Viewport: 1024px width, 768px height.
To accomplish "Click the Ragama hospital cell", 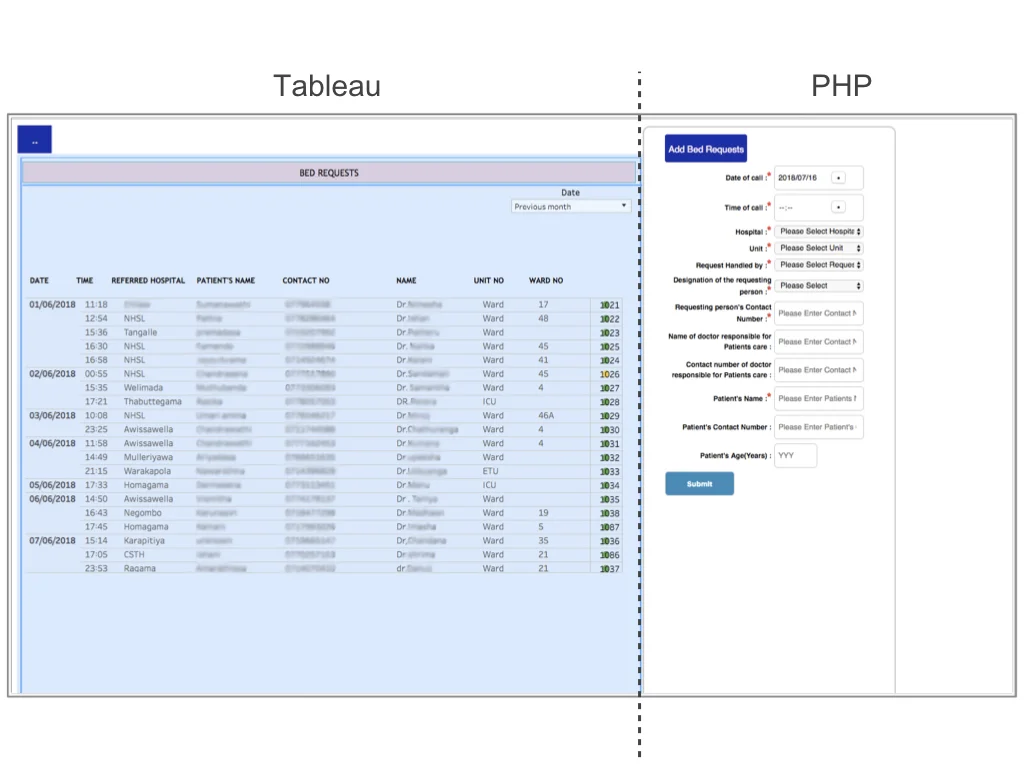I will (x=140, y=568).
